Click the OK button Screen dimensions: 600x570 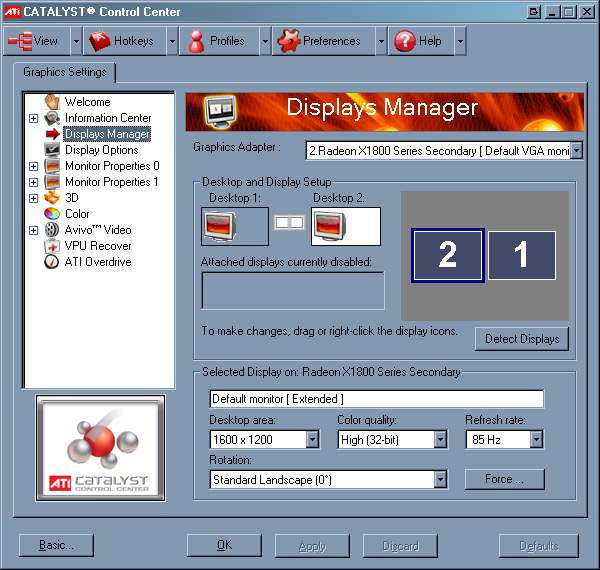[x=224, y=545]
